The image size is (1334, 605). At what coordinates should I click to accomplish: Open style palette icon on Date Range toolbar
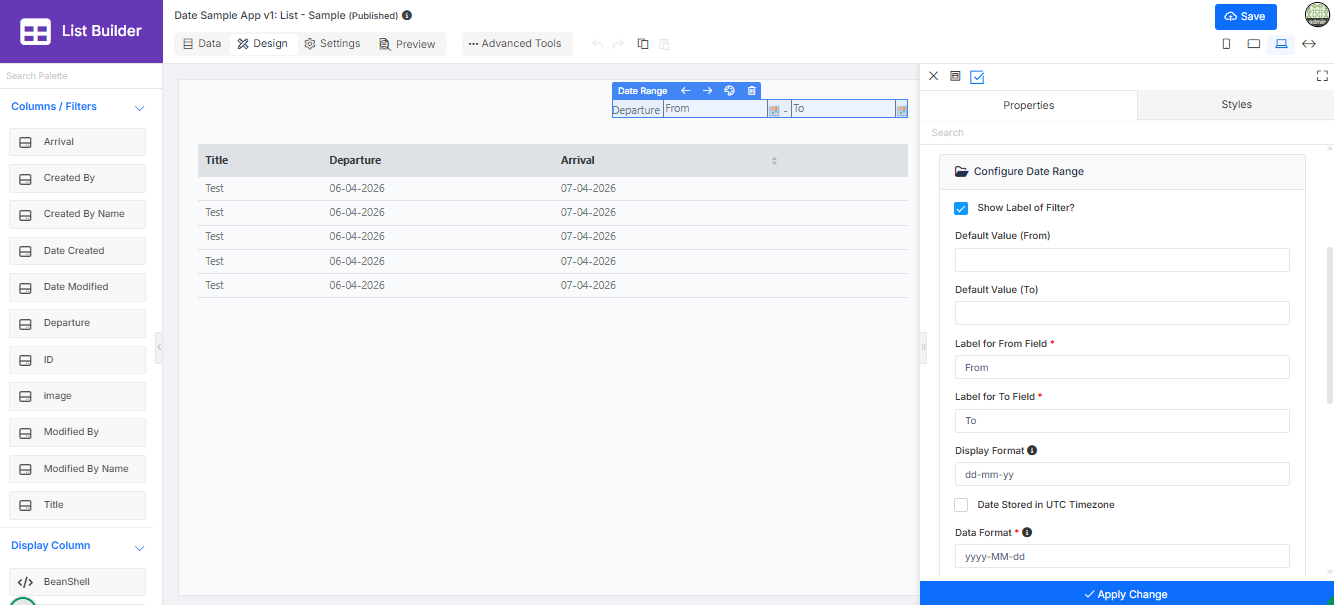click(730, 91)
